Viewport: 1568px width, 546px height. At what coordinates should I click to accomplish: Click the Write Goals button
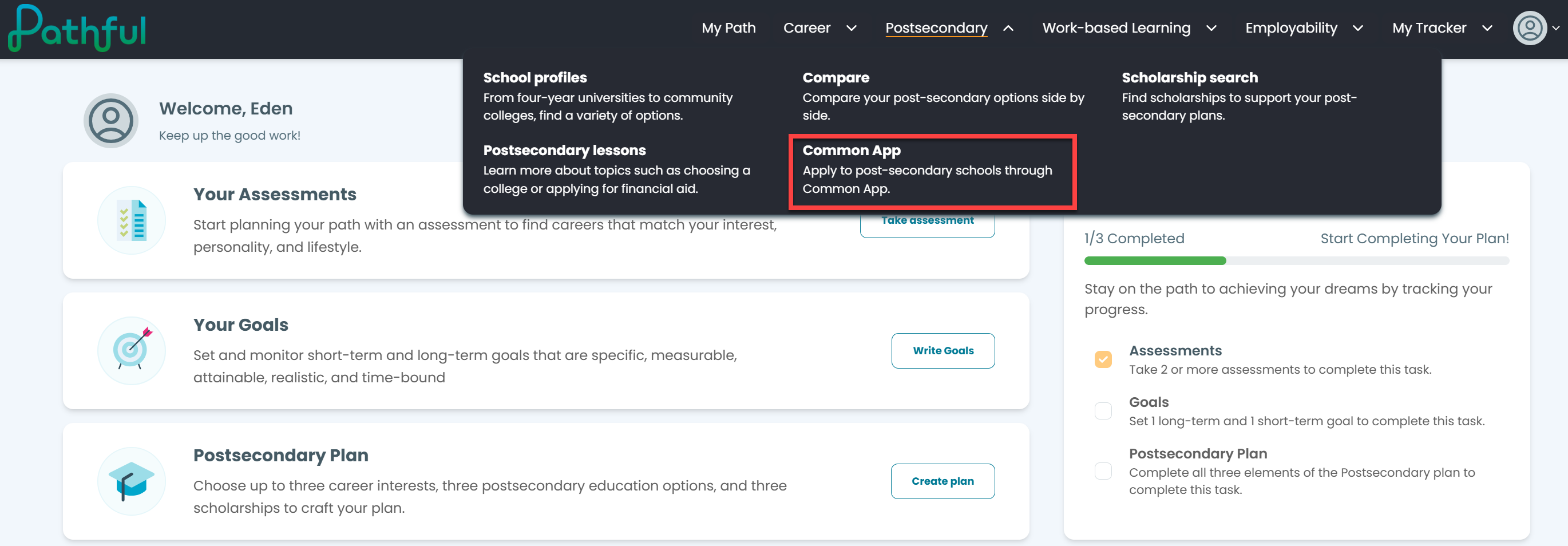coord(943,351)
